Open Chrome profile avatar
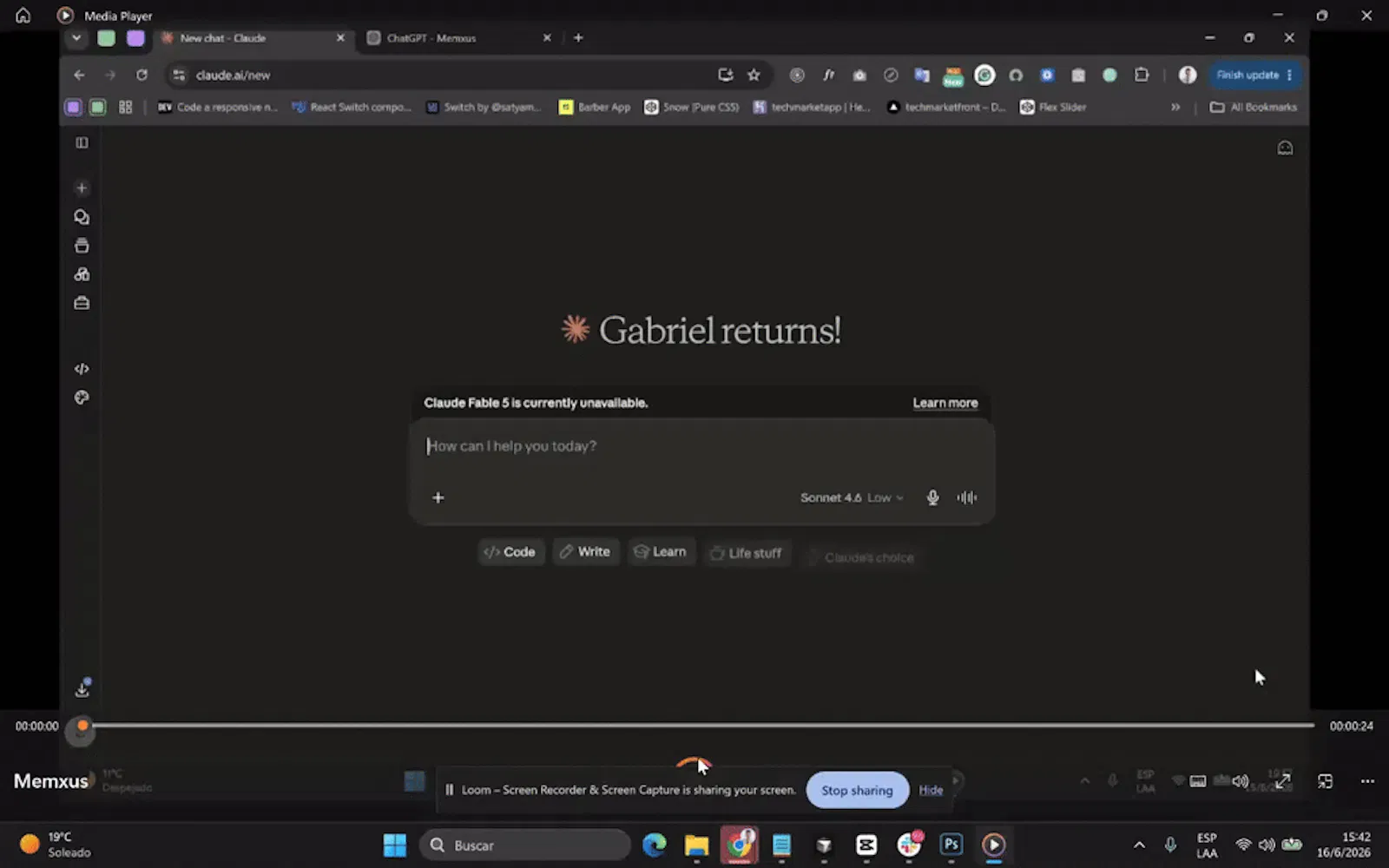 coord(1188,75)
